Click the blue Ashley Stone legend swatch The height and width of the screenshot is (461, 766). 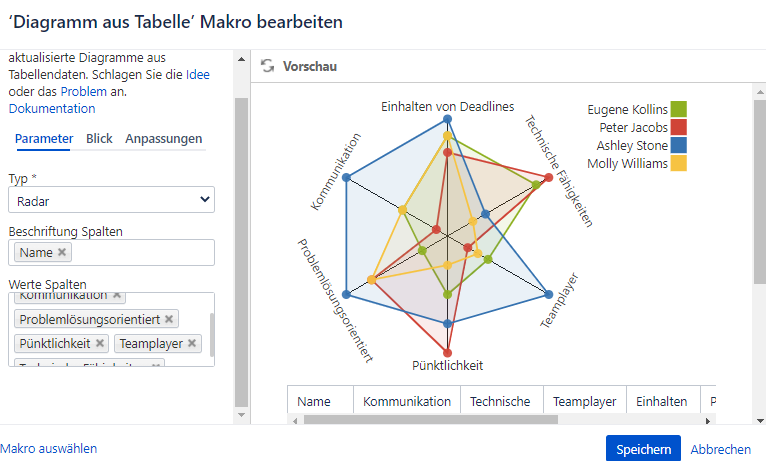tap(679, 145)
